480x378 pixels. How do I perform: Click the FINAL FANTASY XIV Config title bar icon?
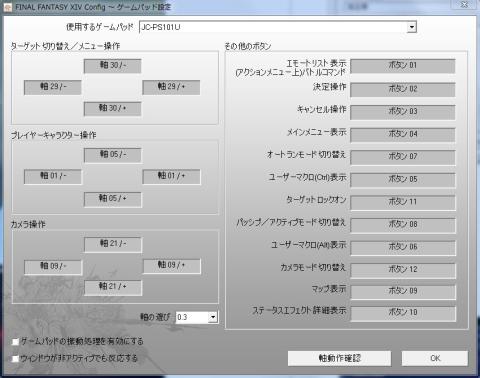coord(7,7)
